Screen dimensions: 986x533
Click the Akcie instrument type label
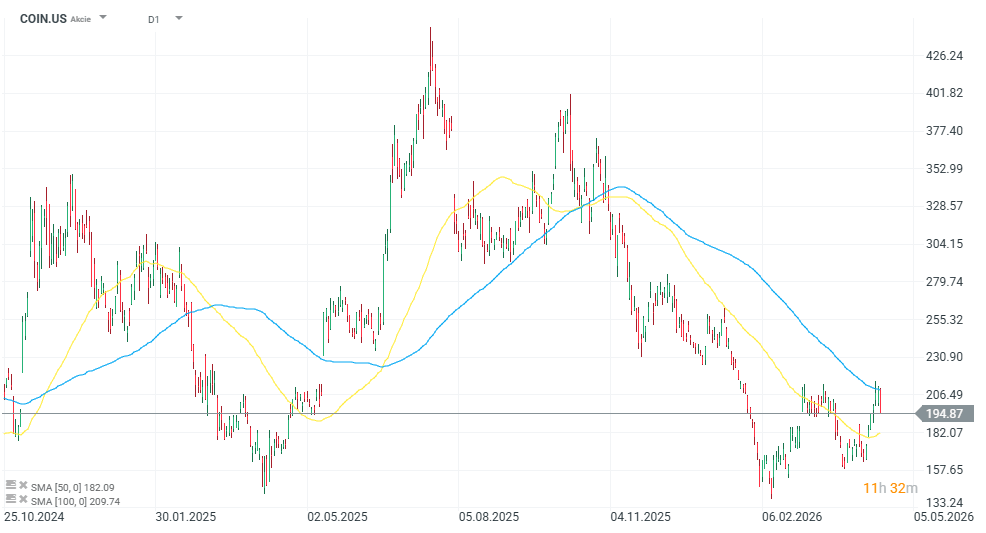[81, 19]
